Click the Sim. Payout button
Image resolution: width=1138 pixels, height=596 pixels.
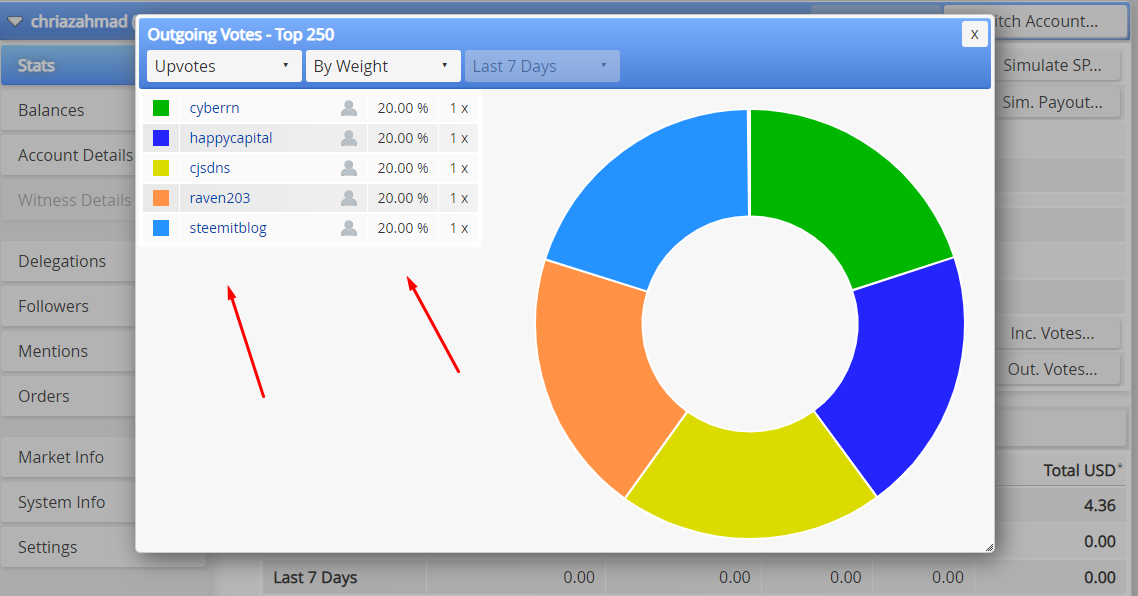click(1058, 102)
